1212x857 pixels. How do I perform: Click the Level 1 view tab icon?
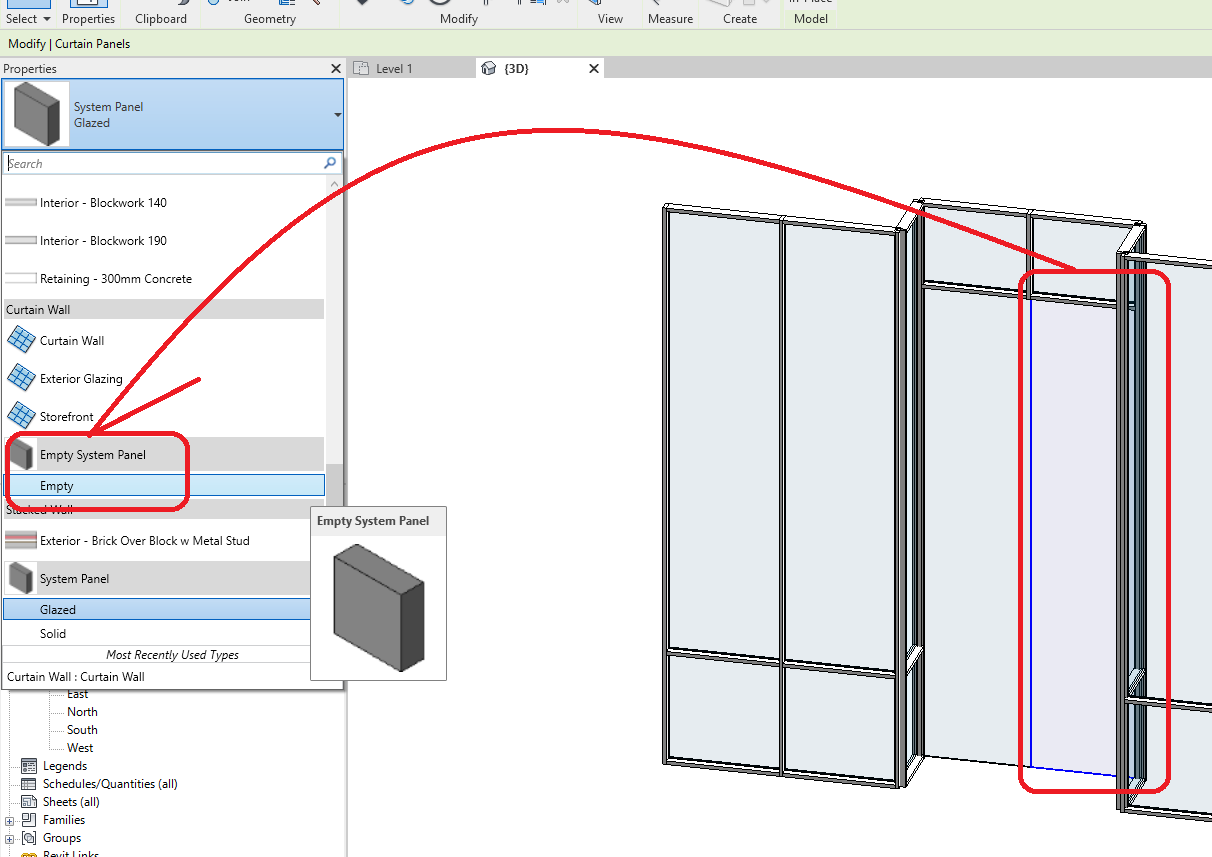tap(364, 68)
